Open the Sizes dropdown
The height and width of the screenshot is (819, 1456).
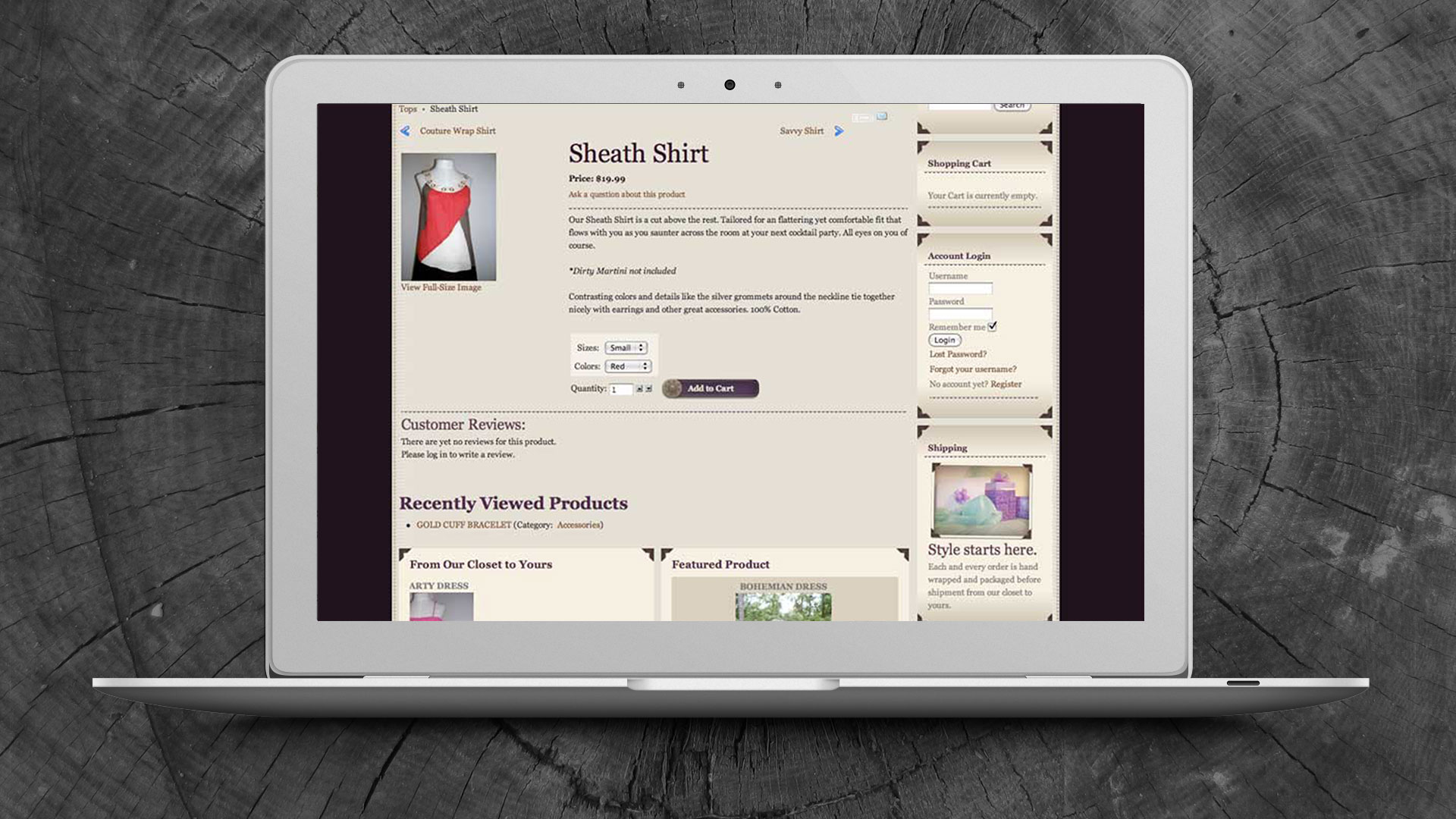(626, 348)
